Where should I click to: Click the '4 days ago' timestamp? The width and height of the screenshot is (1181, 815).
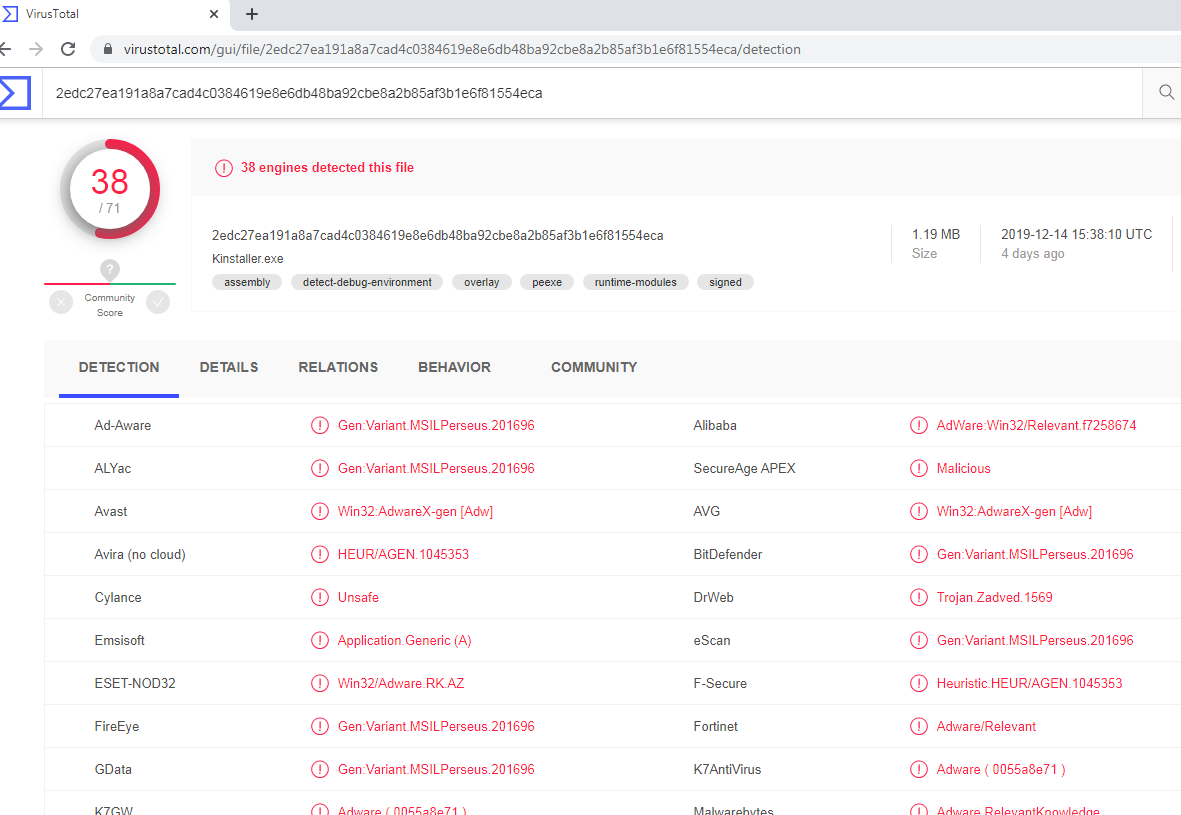click(1033, 254)
